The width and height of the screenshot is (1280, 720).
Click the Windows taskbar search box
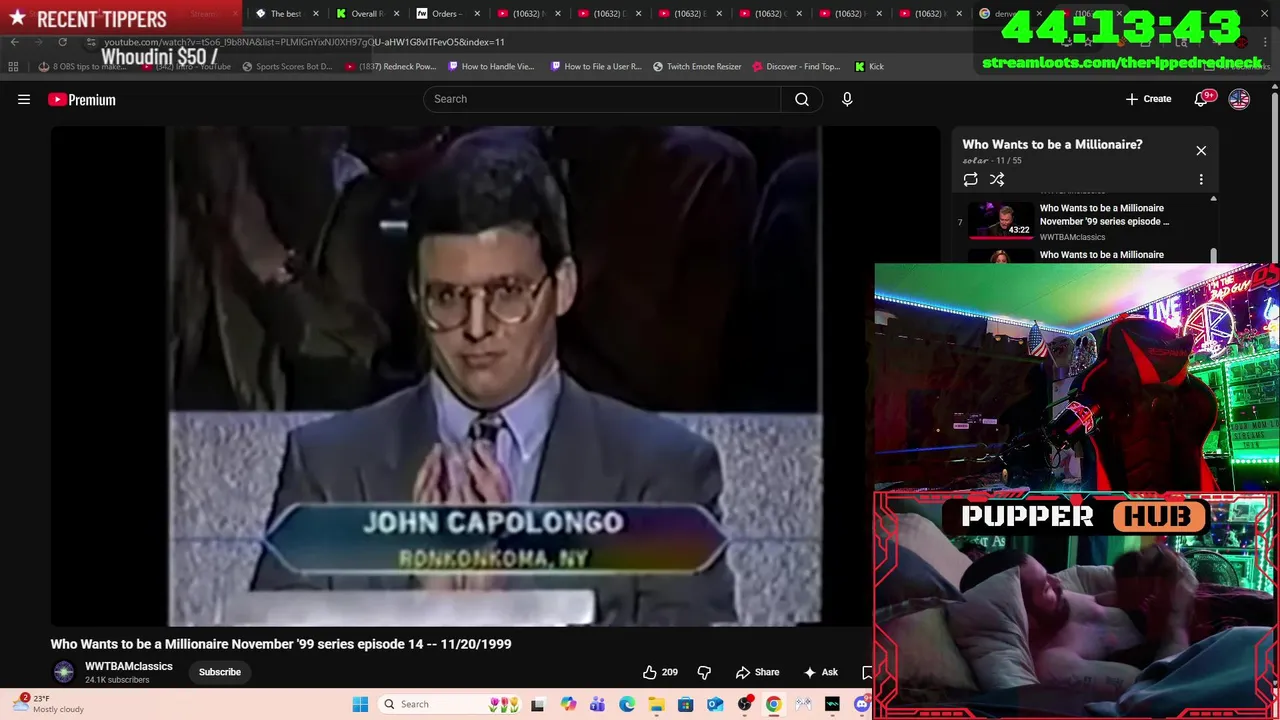[450, 704]
